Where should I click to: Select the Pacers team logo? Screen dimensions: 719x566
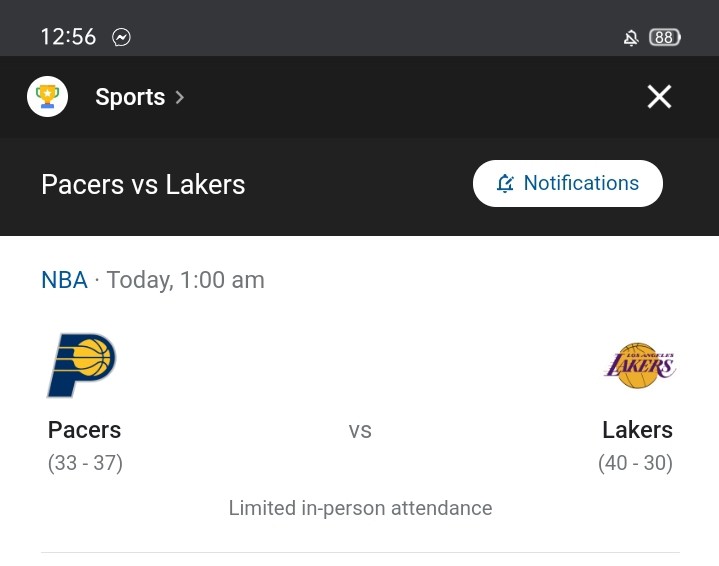point(82,365)
